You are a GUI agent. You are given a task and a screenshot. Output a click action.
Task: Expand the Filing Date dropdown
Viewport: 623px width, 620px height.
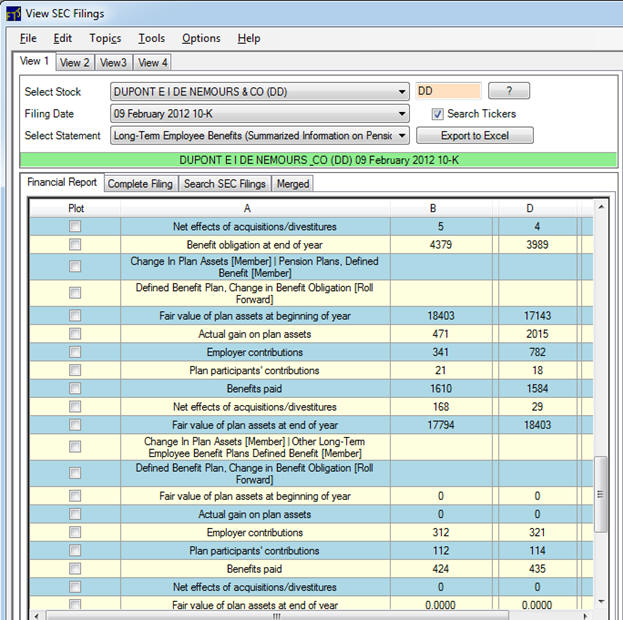point(402,114)
